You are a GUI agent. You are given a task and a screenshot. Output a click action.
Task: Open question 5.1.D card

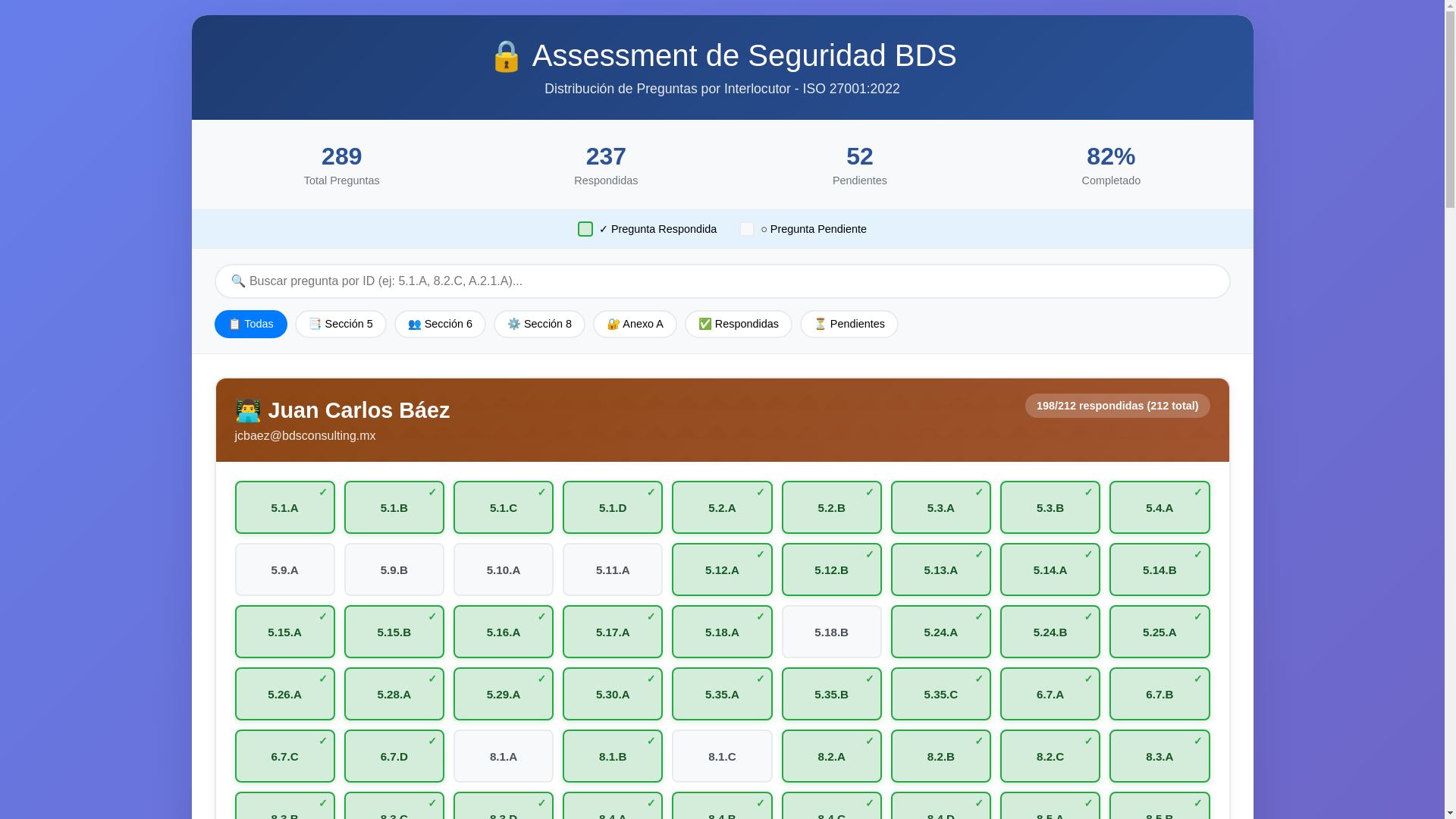[613, 507]
